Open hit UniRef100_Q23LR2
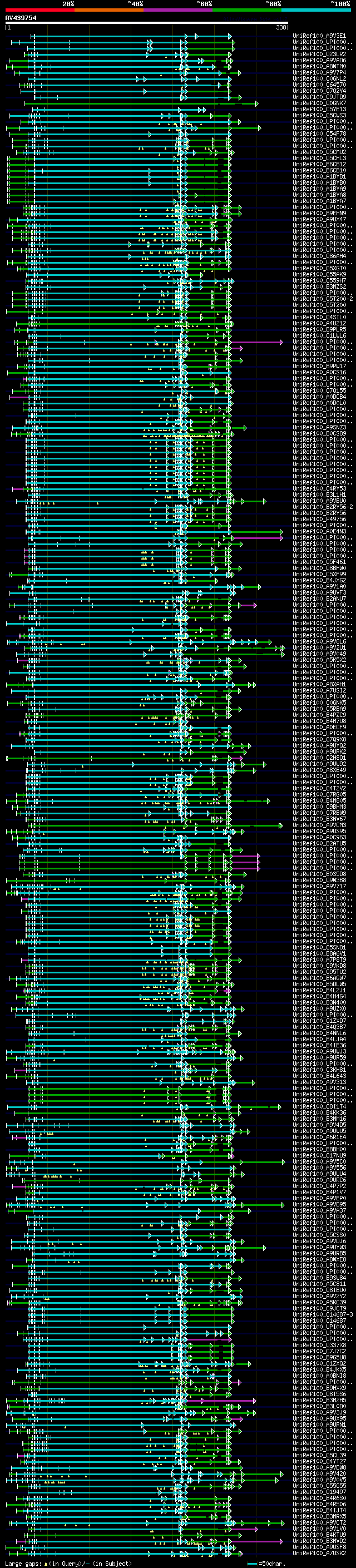Image resolution: width=356 pixels, height=1568 pixels. point(319,54)
